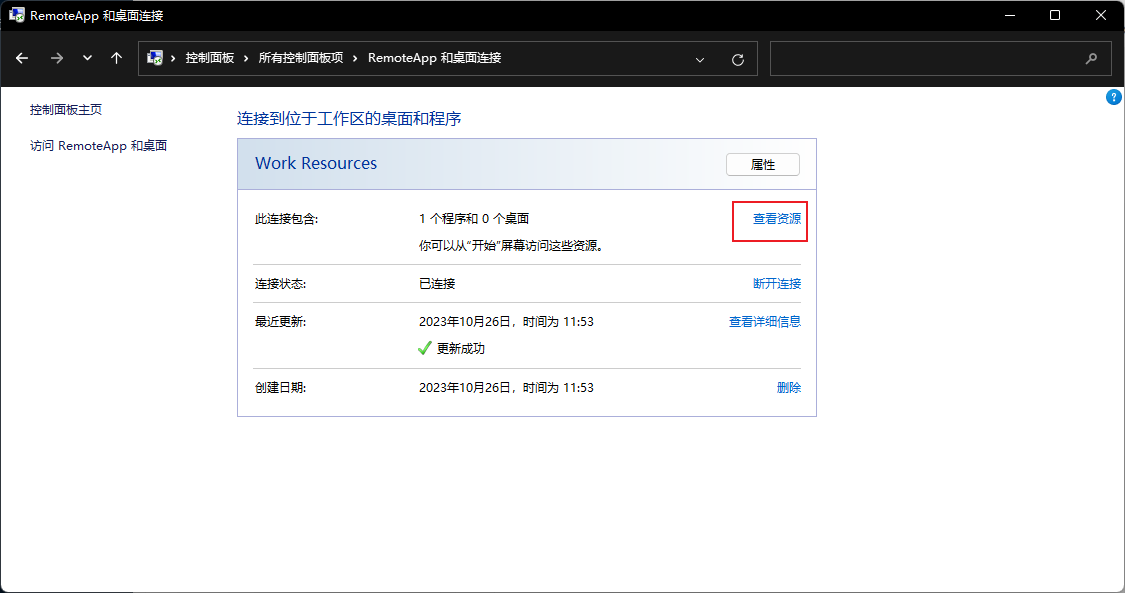Open help via blue question mark icon

(1114, 97)
